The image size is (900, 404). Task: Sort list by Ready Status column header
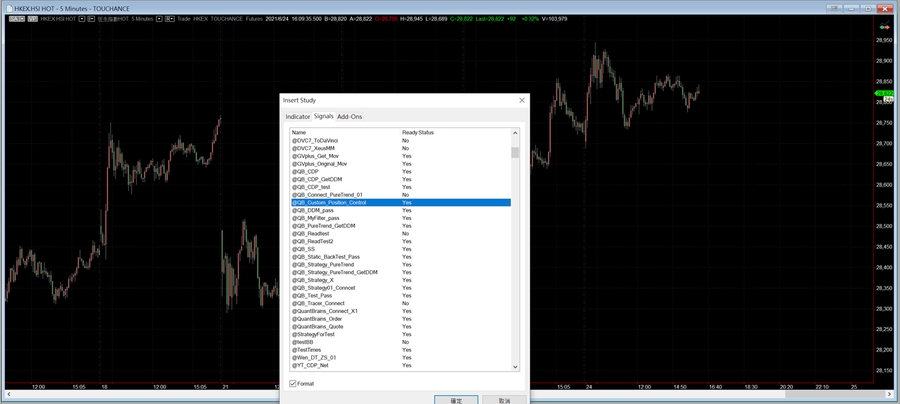click(x=418, y=132)
